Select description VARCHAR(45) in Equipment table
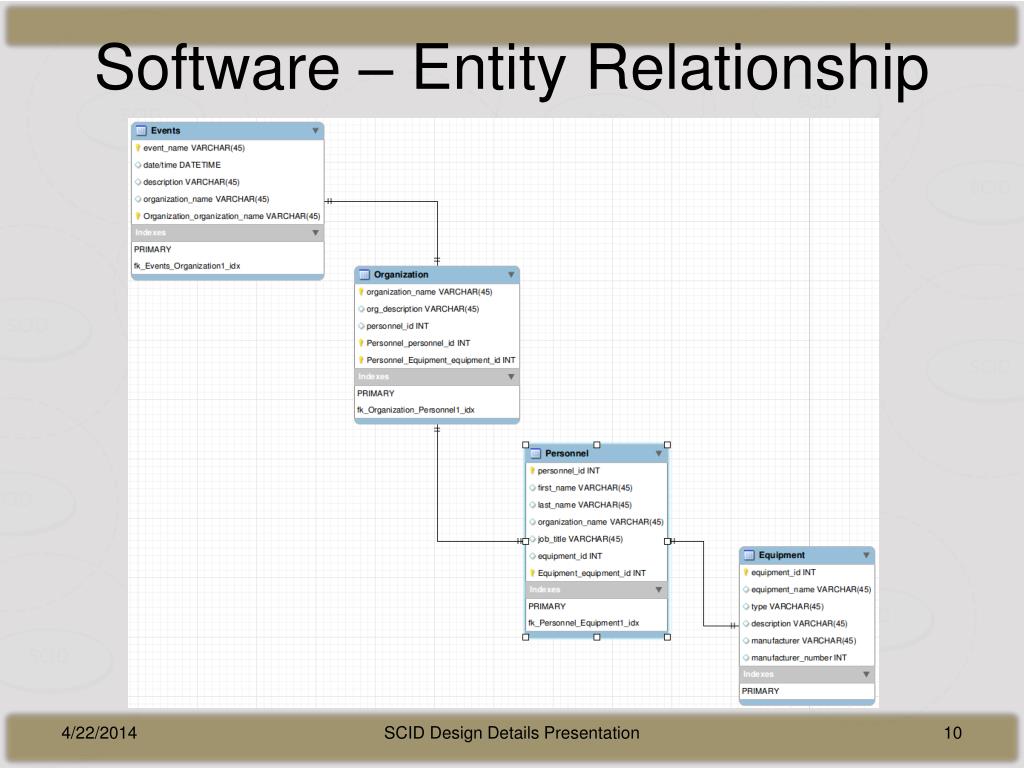 pos(799,624)
